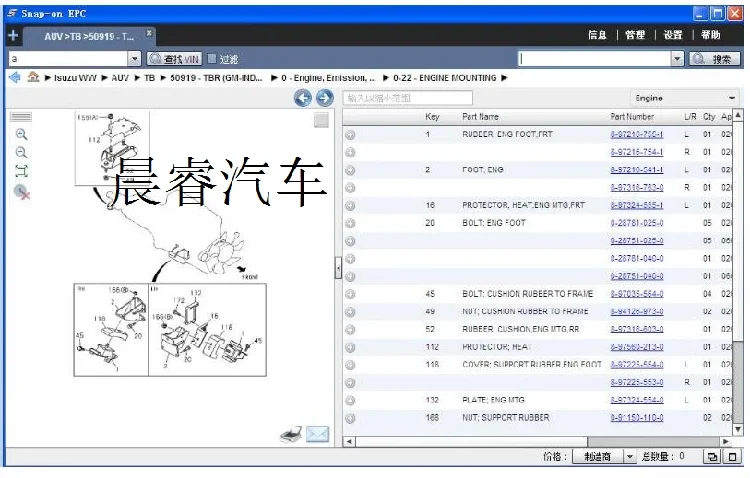This screenshot has height=478, width=750.
Task: Add PROTECTOR; HEAT,ENG MTG,FRT row icon
Action: (350, 206)
